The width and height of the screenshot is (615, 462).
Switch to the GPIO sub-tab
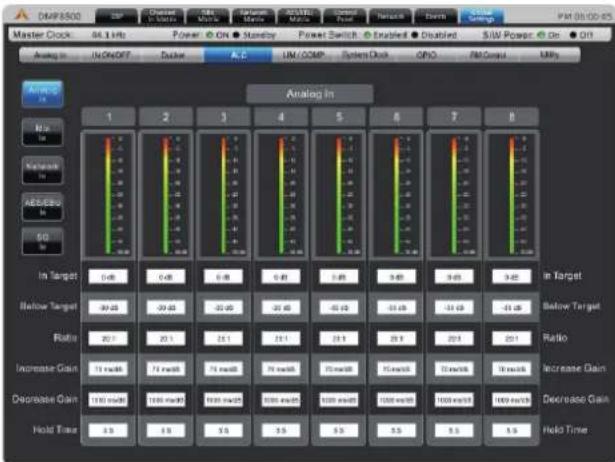click(x=426, y=55)
